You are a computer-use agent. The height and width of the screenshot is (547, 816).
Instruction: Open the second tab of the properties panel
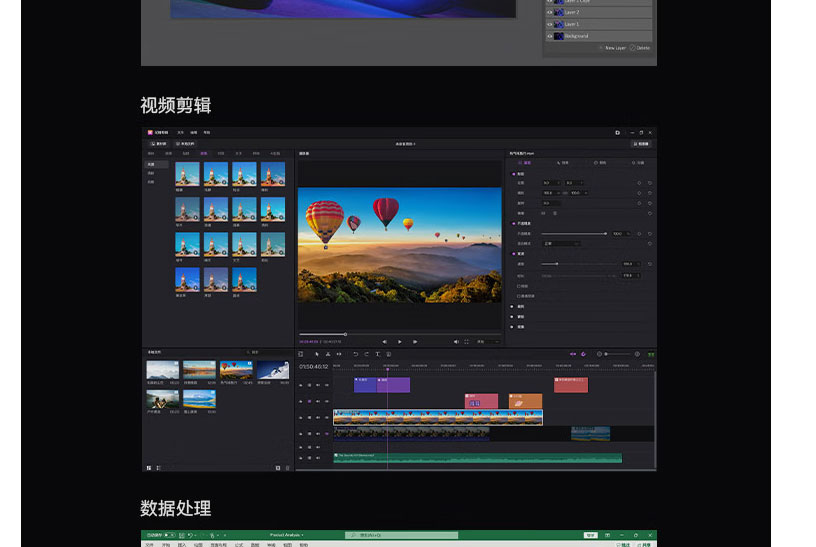563,163
